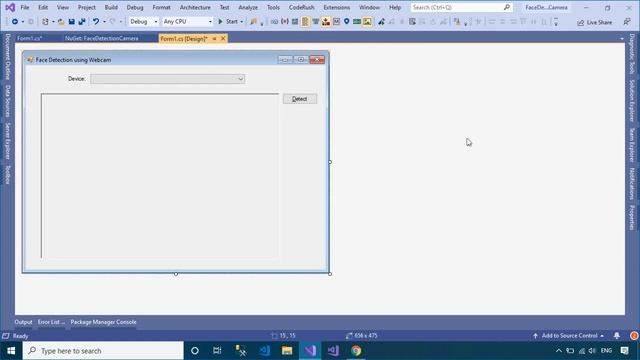640x360 pixels.
Task: Open the Solution Explorer side panel
Action: tap(632, 101)
